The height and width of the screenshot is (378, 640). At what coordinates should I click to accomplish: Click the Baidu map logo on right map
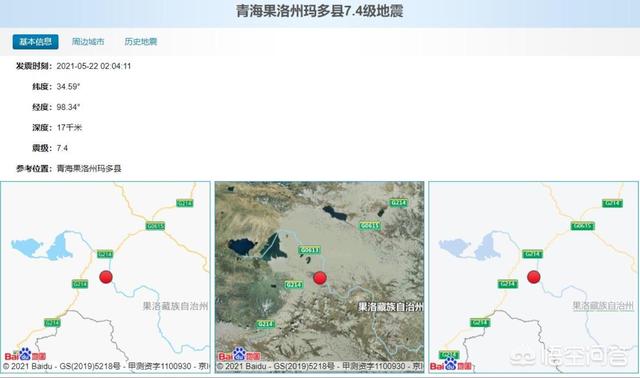click(x=451, y=365)
